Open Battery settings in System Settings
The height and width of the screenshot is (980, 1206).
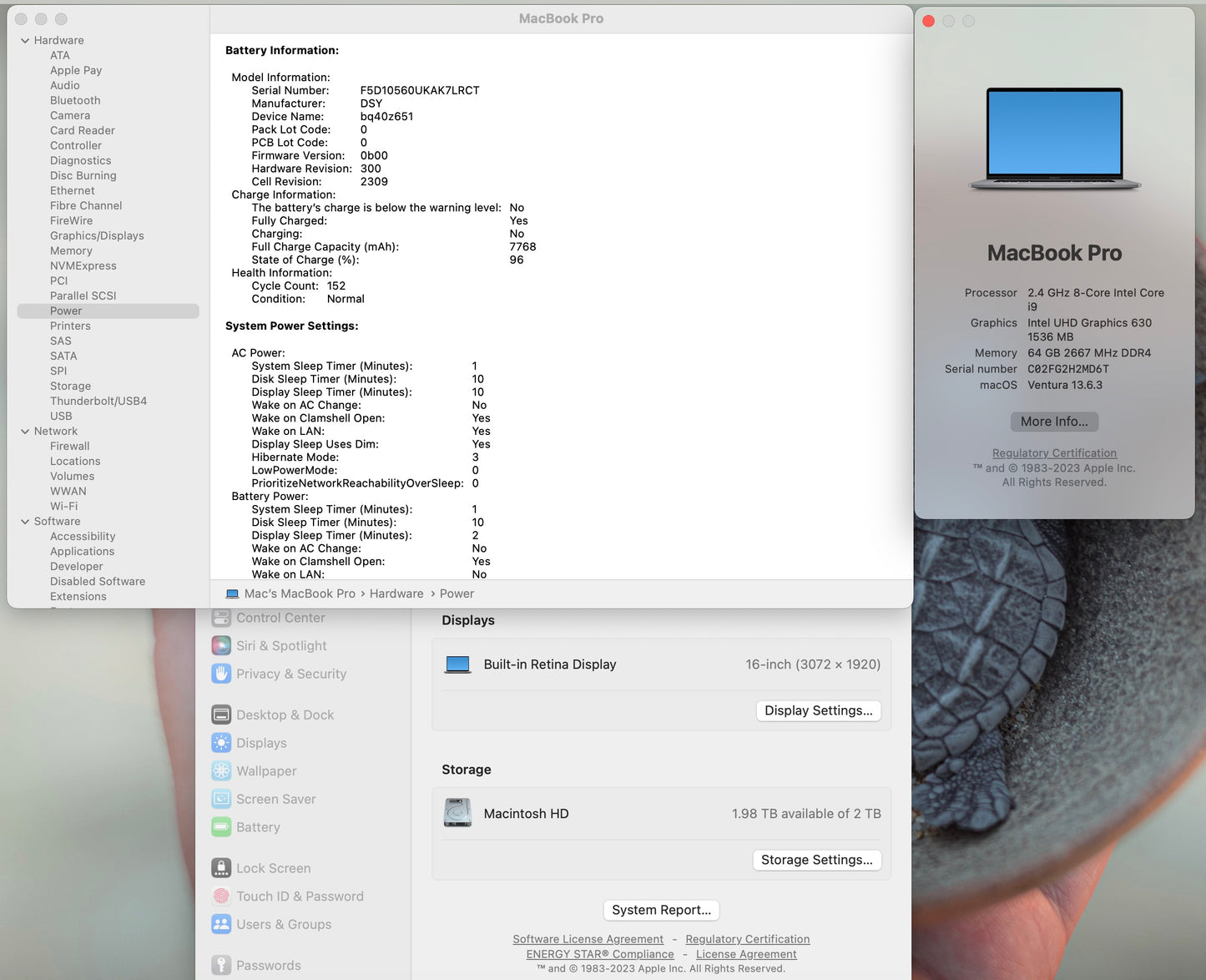(258, 826)
